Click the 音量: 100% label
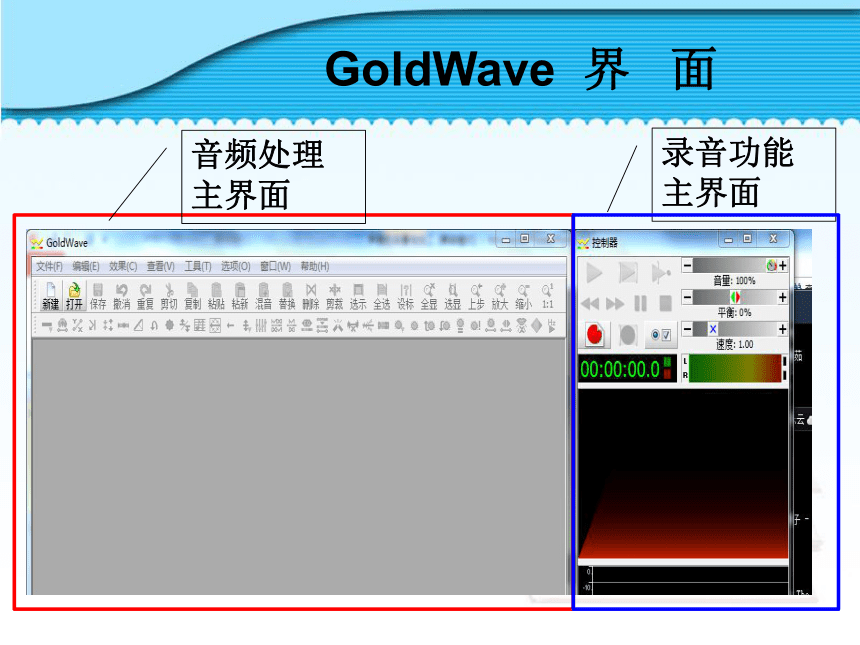Viewport: 860px width, 645px height. pyautogui.click(x=734, y=281)
